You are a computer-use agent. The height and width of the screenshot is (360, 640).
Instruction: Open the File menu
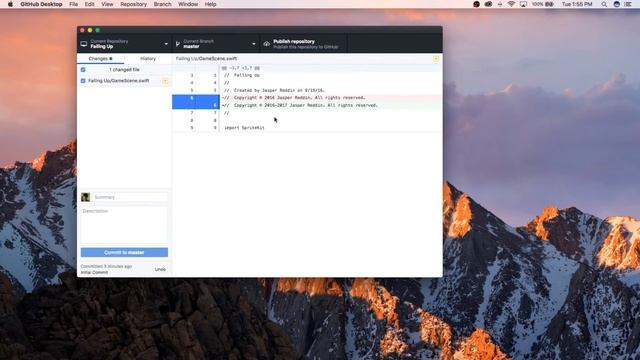pyautogui.click(x=73, y=4)
